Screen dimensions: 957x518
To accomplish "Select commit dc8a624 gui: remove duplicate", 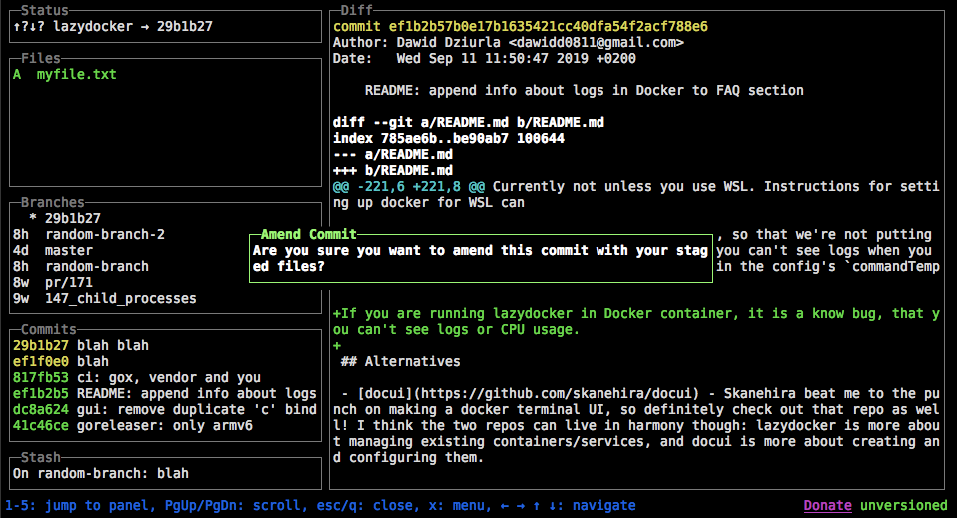I will [165, 409].
